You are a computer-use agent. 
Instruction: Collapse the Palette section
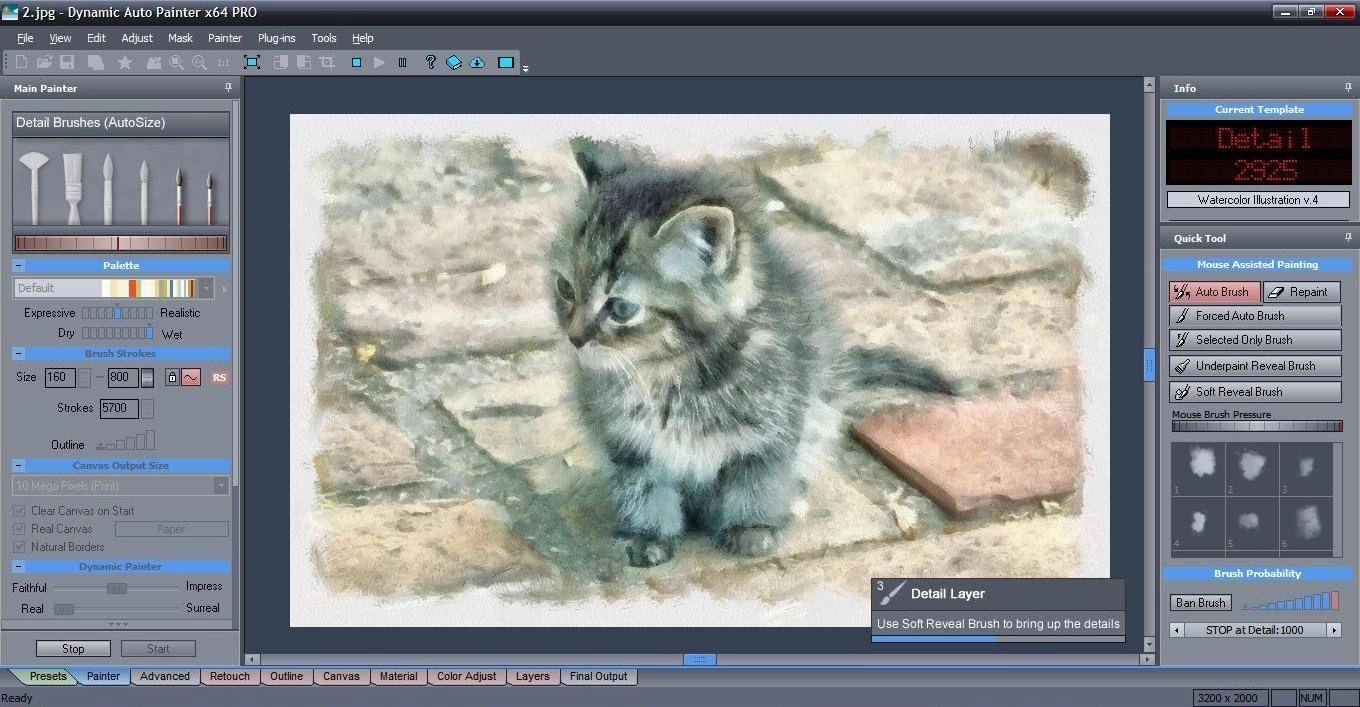pos(19,266)
